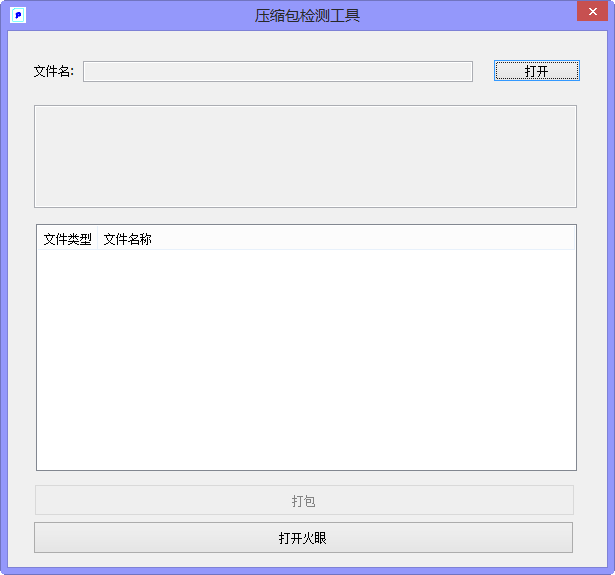Viewport: 615px width, 575px height.
Task: Click the blank title bar area right of the title
Action: pos(470,15)
